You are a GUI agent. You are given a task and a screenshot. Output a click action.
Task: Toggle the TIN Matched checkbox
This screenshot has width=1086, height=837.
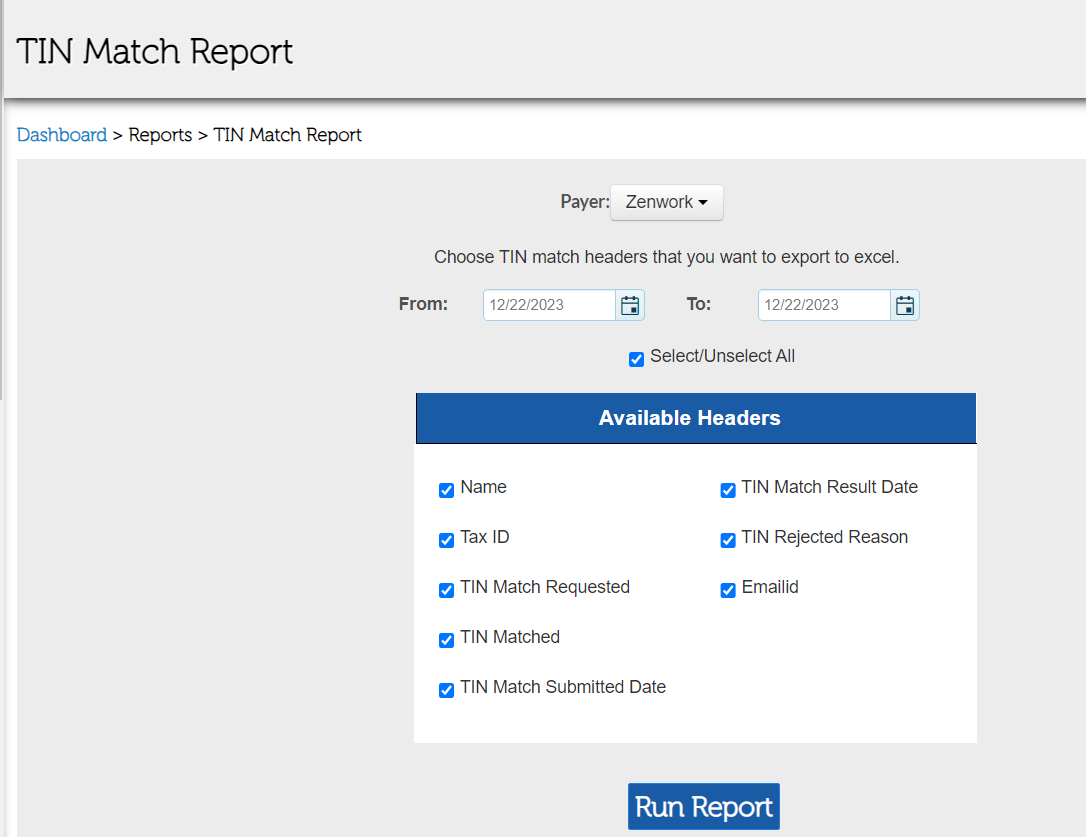tap(447, 640)
